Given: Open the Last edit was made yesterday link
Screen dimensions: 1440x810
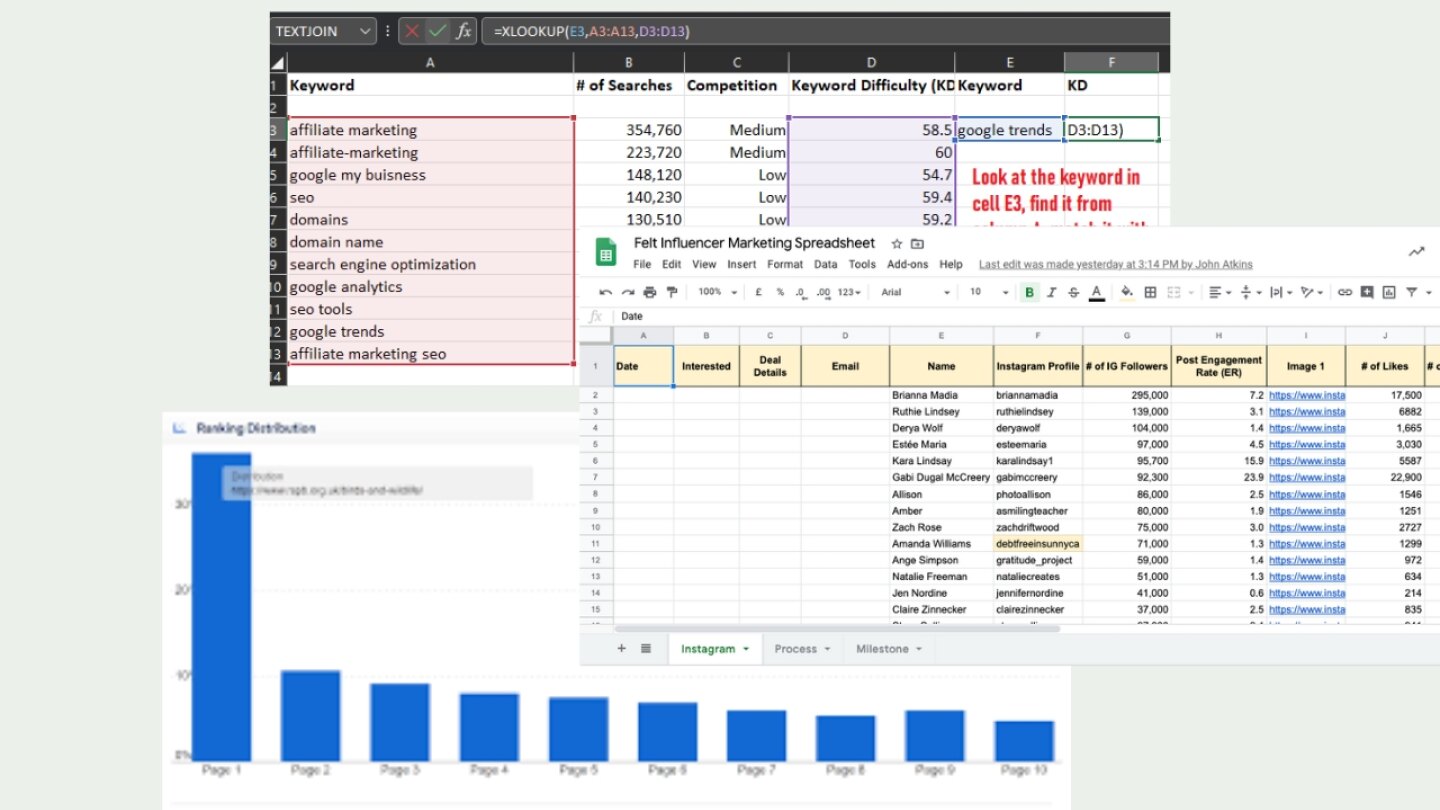Looking at the screenshot, I should (x=1115, y=264).
